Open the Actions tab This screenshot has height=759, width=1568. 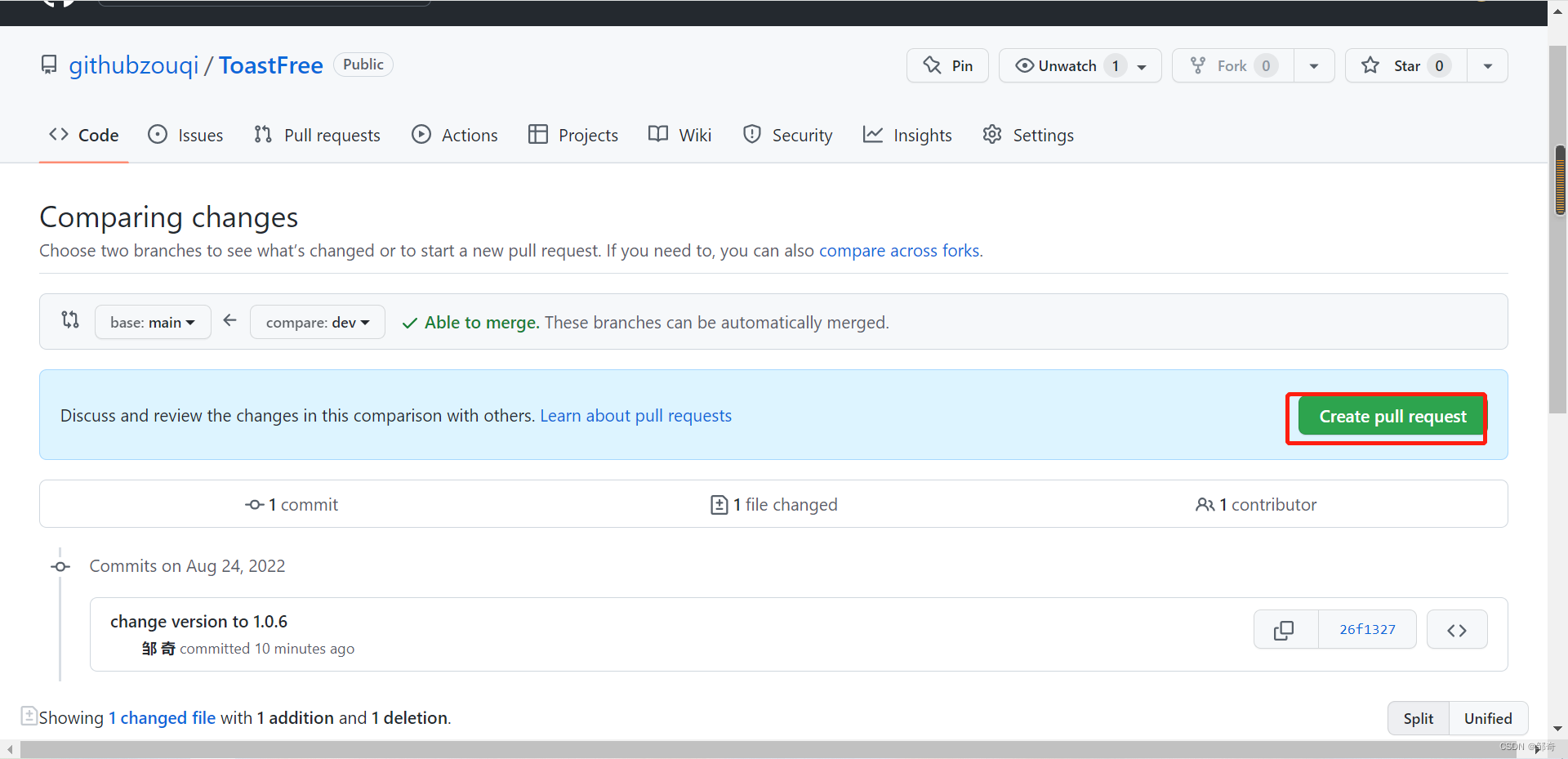coord(455,135)
